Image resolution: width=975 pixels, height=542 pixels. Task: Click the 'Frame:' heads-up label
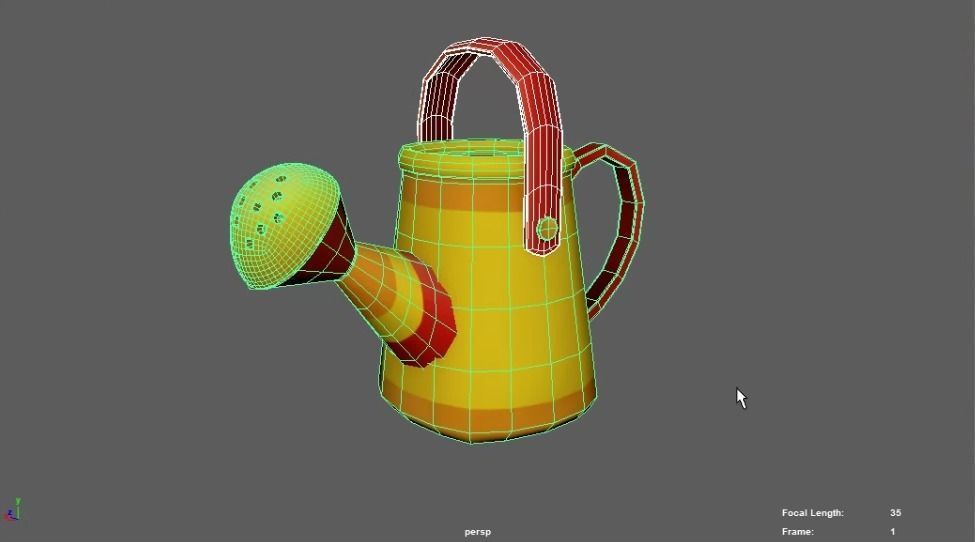click(798, 531)
